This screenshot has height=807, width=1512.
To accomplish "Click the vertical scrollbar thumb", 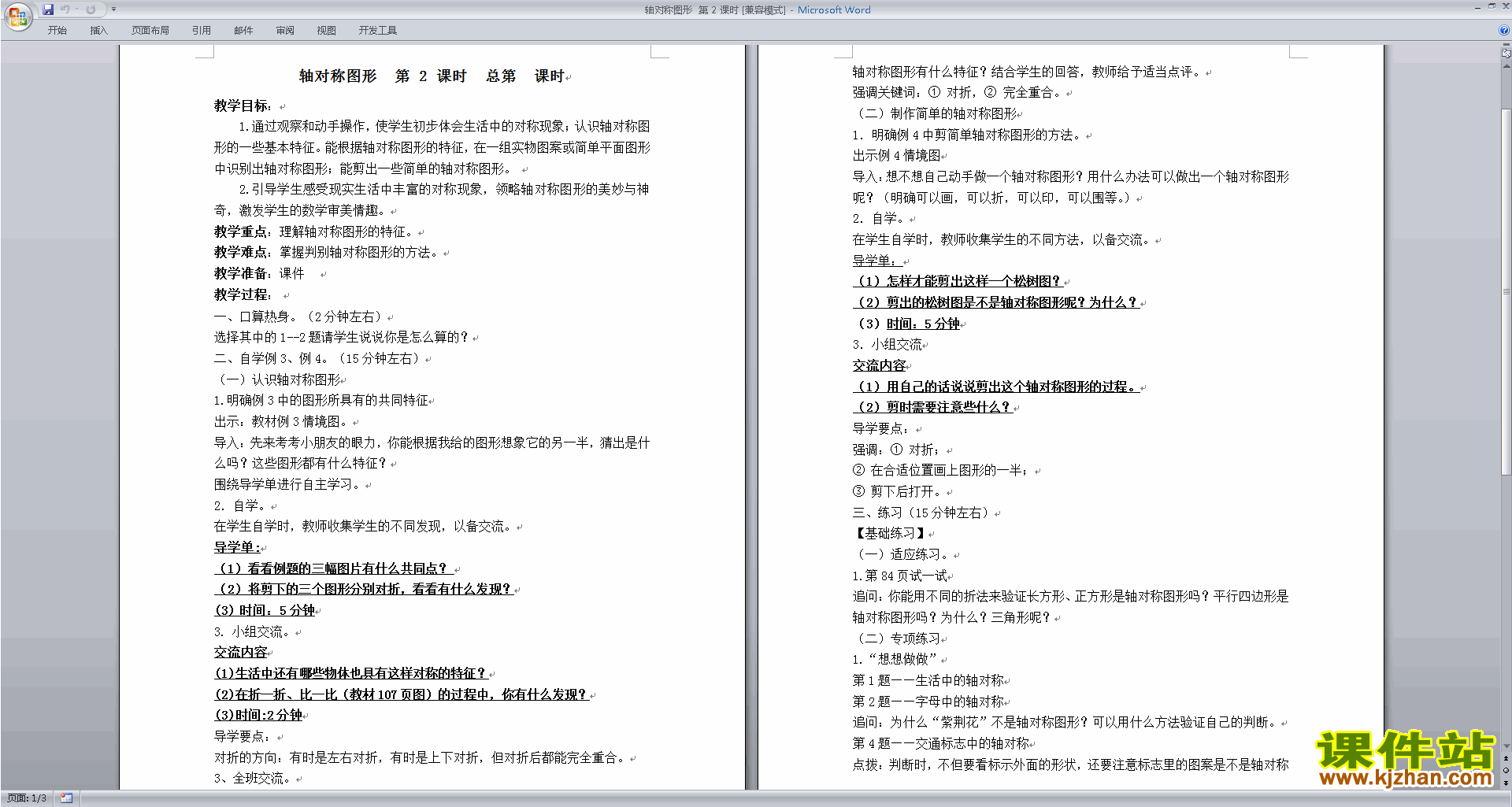I will 1506,291.
